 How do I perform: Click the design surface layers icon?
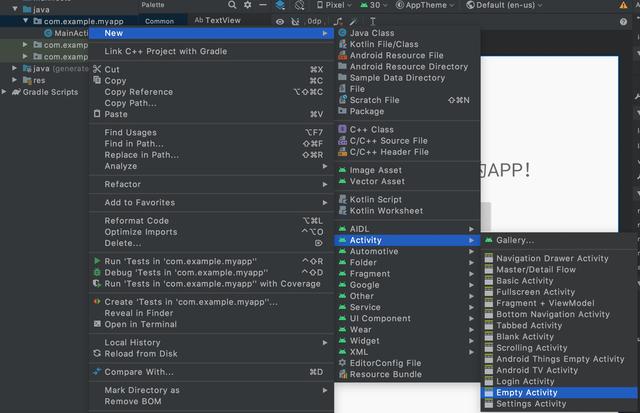280,5
